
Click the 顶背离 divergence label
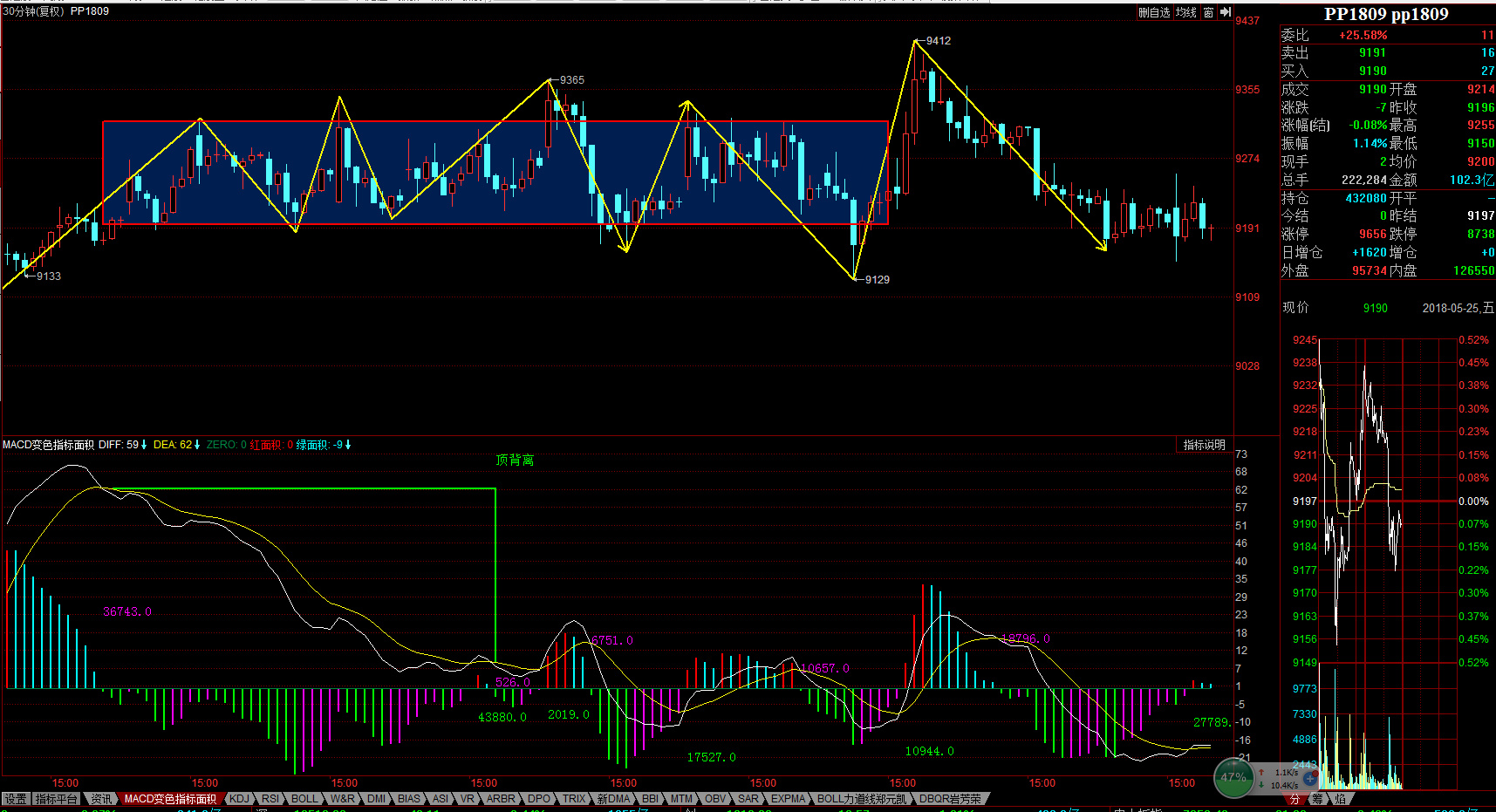coord(515,461)
